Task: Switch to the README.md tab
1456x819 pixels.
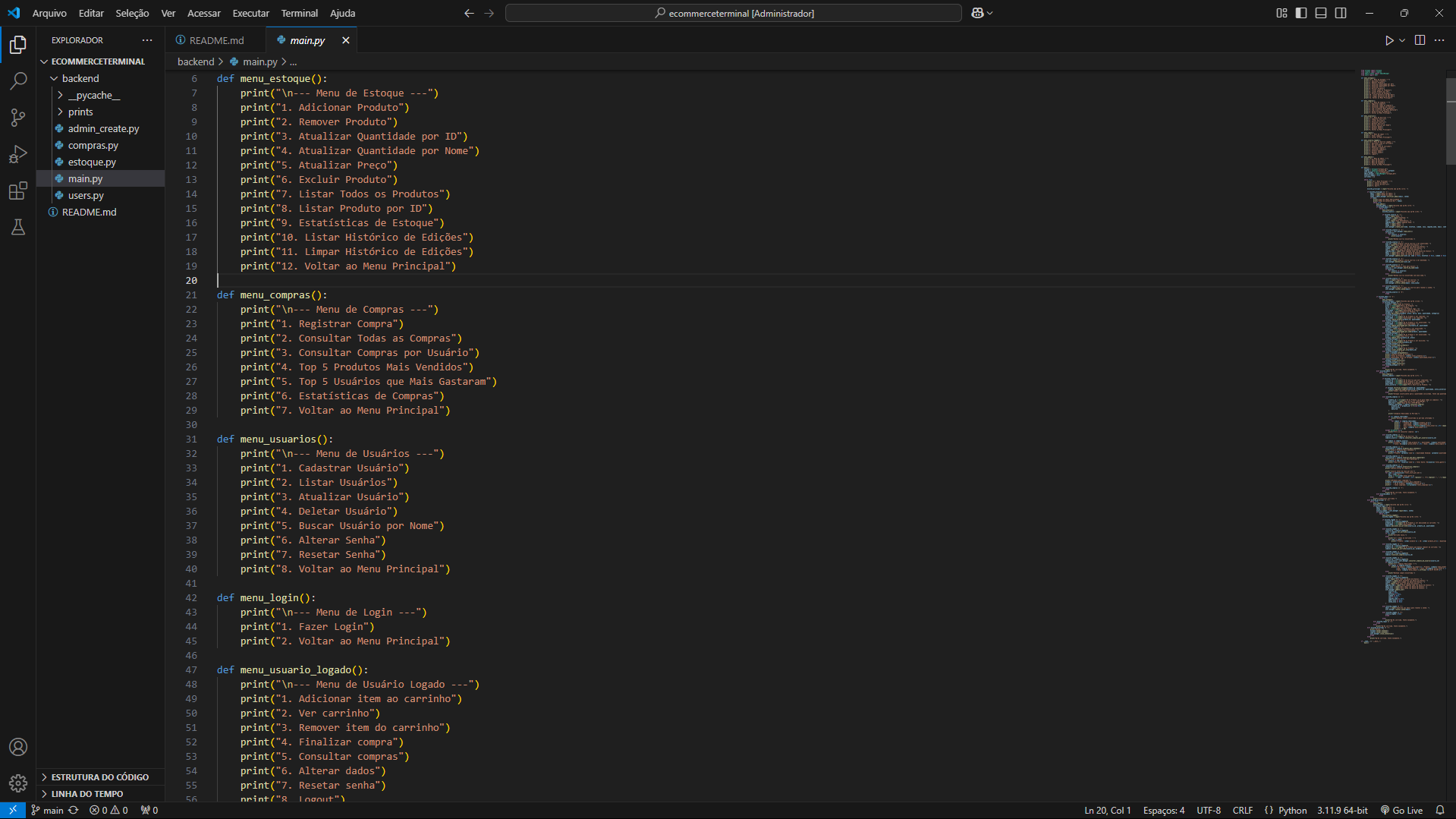Action: pyautogui.click(x=215, y=40)
